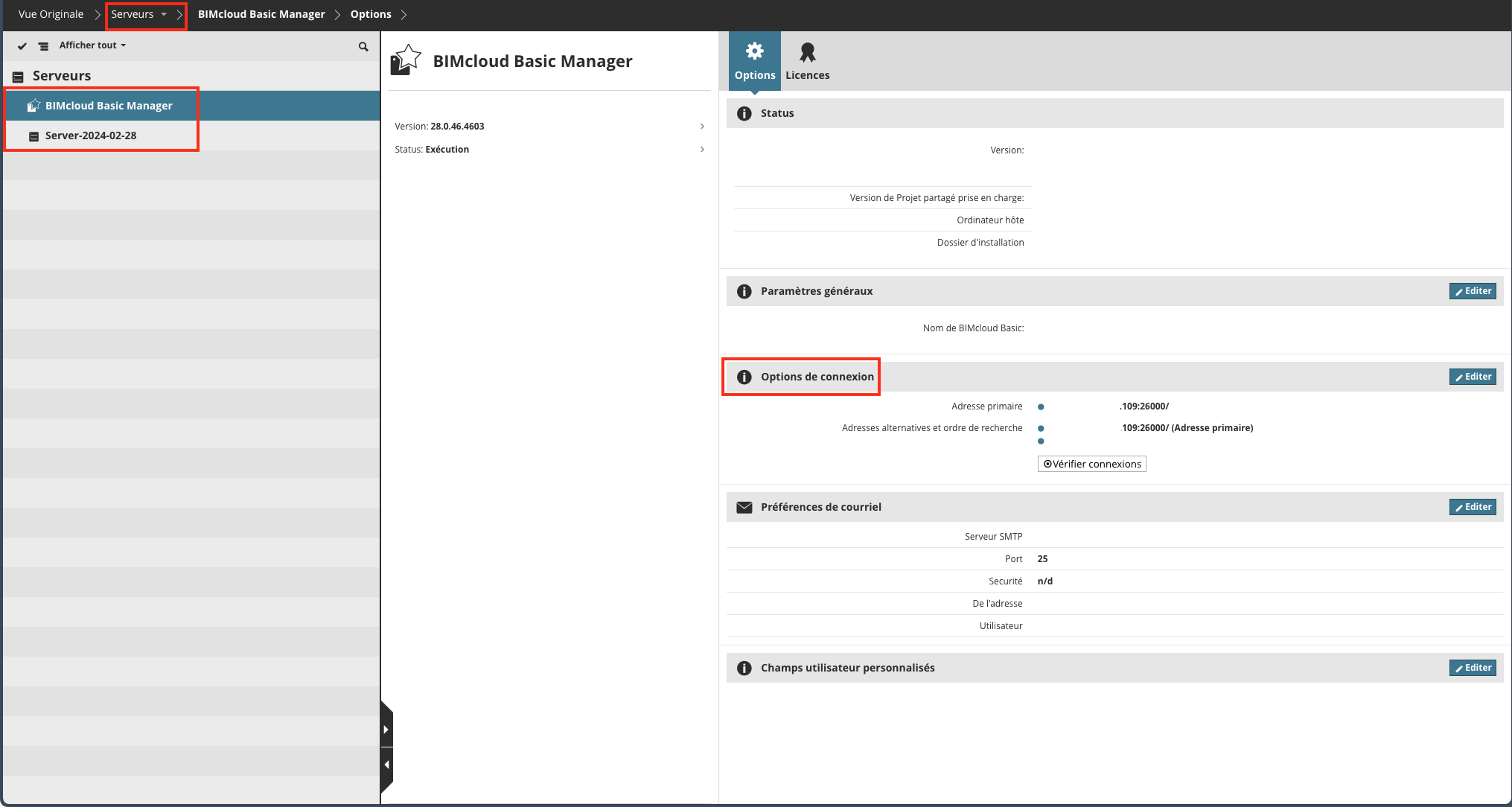Click the chevron after Options breadcrumb
This screenshot has width=1512, height=807.
click(403, 14)
